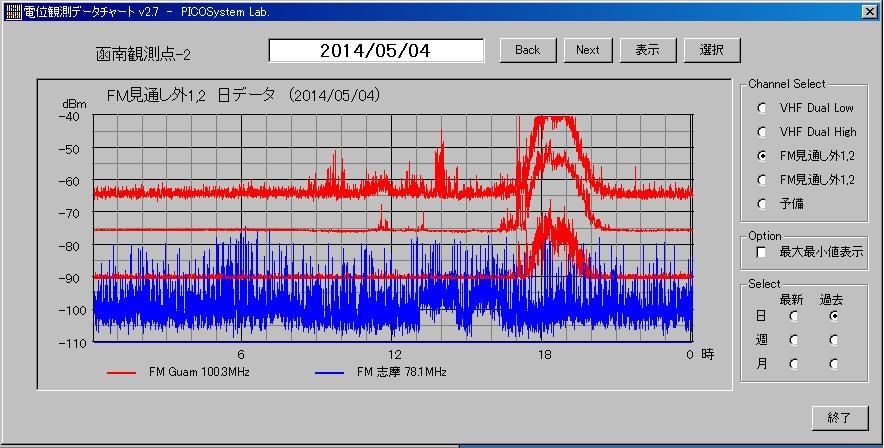Click the 終了 button to exit
This screenshot has width=884, height=448.
tap(840, 417)
